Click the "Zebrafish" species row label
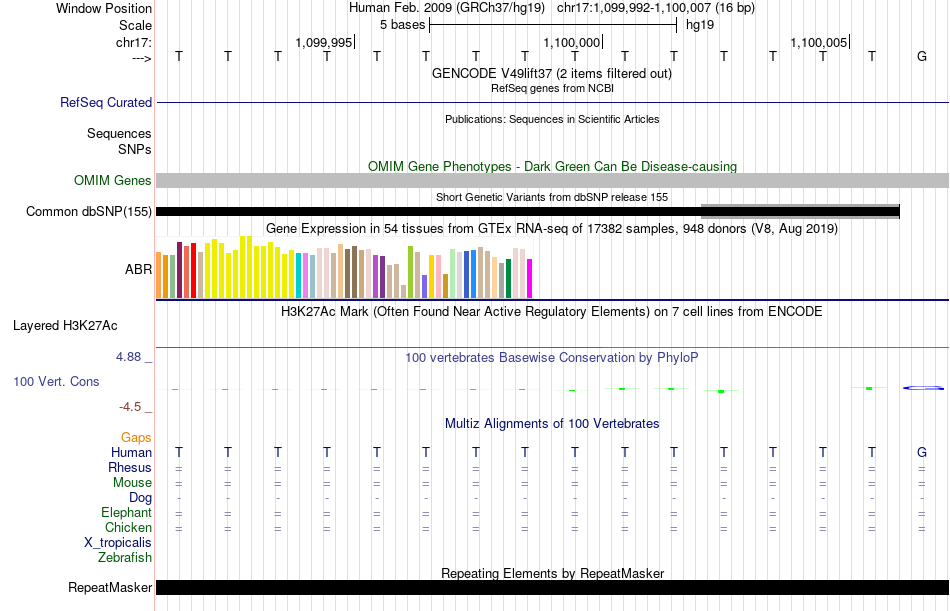 point(125,558)
